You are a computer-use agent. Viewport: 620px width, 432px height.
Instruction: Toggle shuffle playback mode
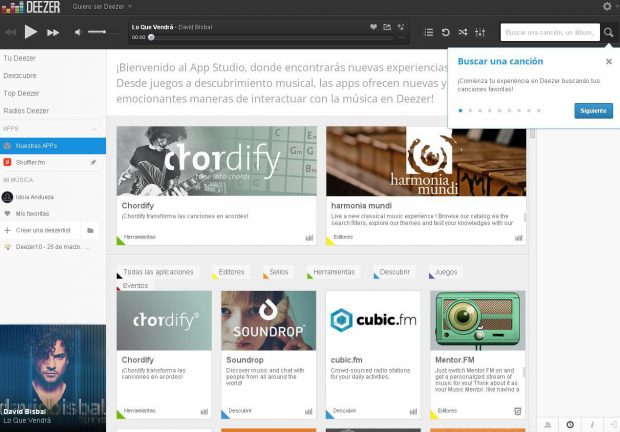point(463,32)
